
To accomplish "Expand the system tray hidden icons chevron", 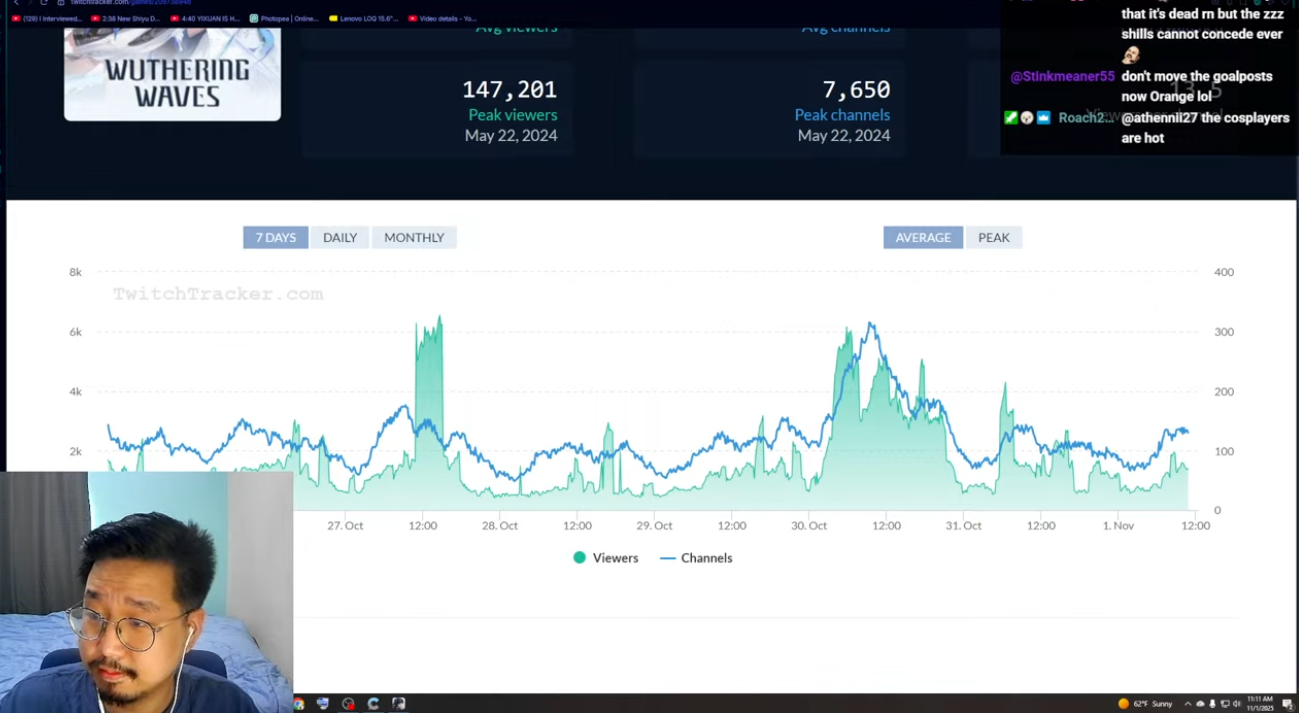I will point(1188,704).
